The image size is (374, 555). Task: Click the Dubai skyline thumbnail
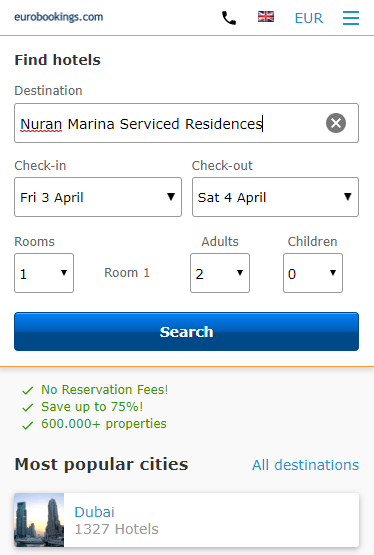coord(39,520)
